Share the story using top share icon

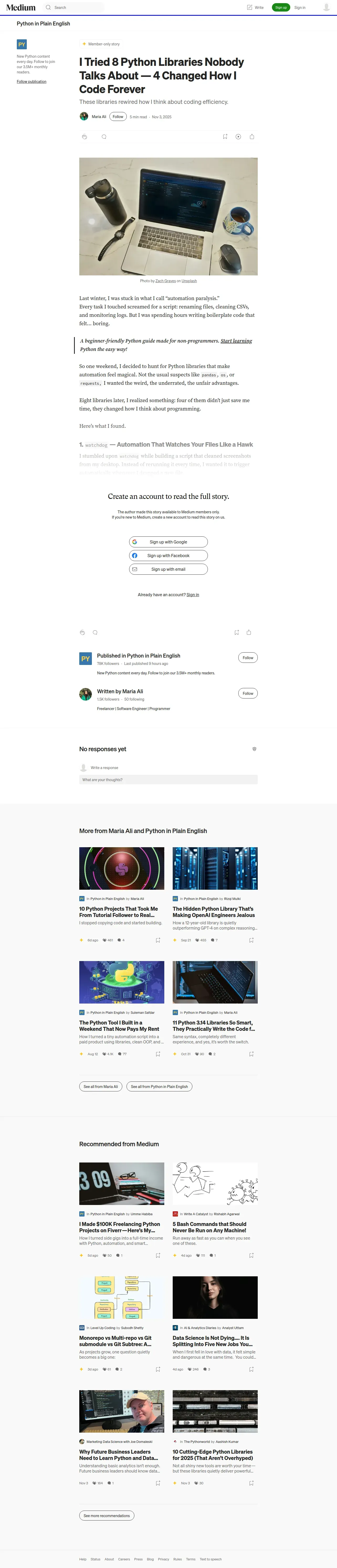click(252, 137)
